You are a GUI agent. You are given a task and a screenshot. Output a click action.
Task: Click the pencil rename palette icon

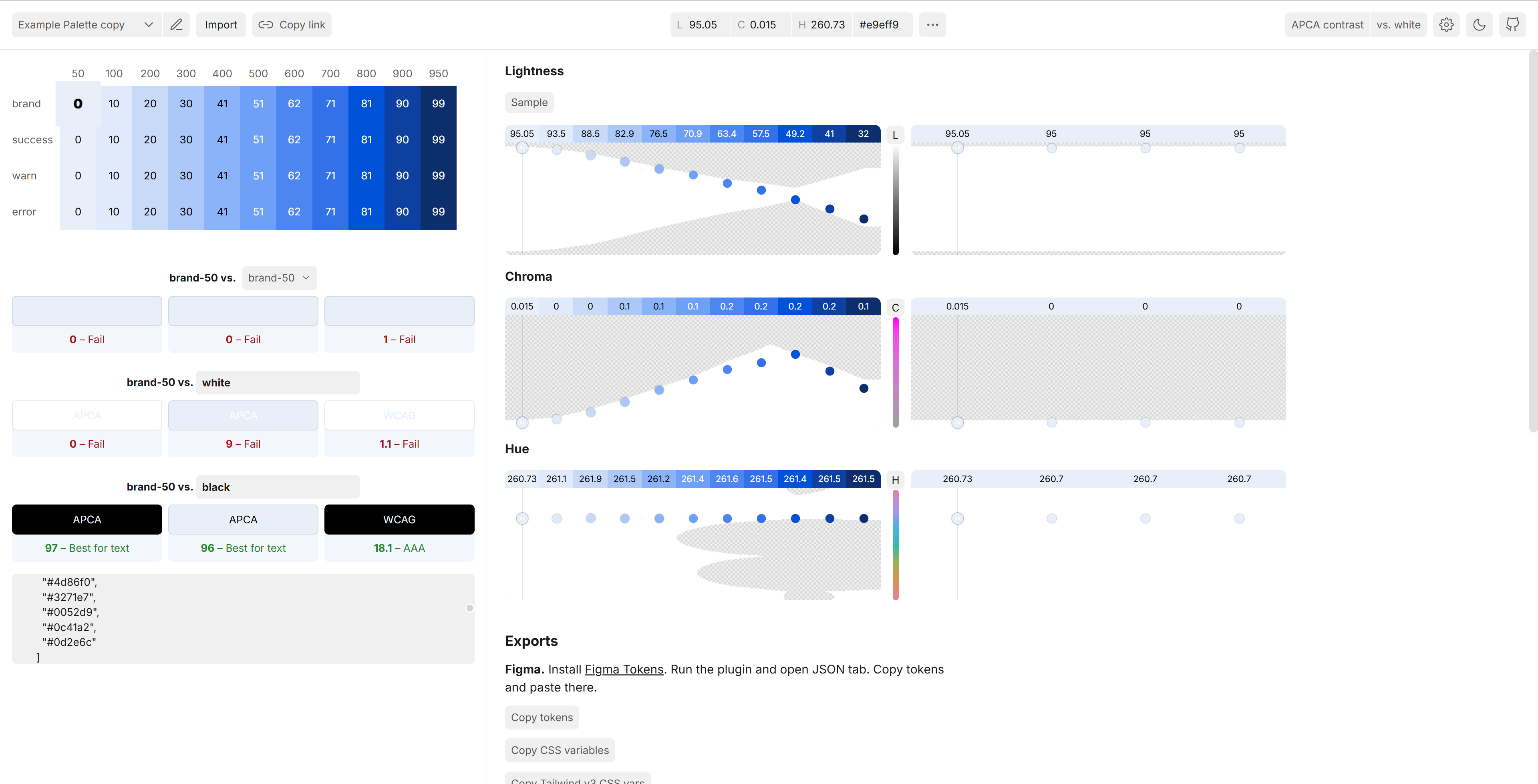pyautogui.click(x=176, y=24)
